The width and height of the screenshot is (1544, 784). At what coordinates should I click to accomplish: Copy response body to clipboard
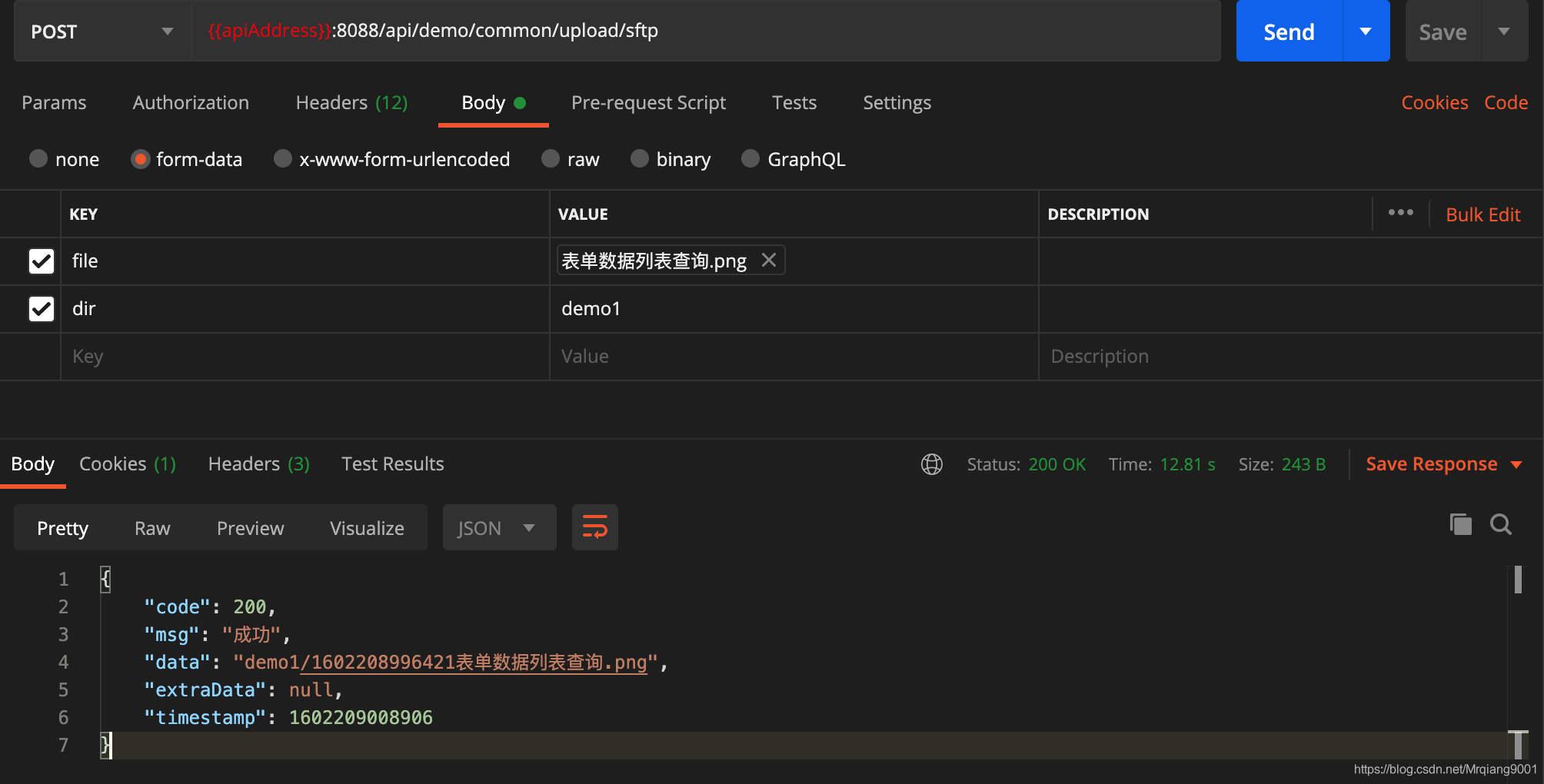tap(1460, 524)
